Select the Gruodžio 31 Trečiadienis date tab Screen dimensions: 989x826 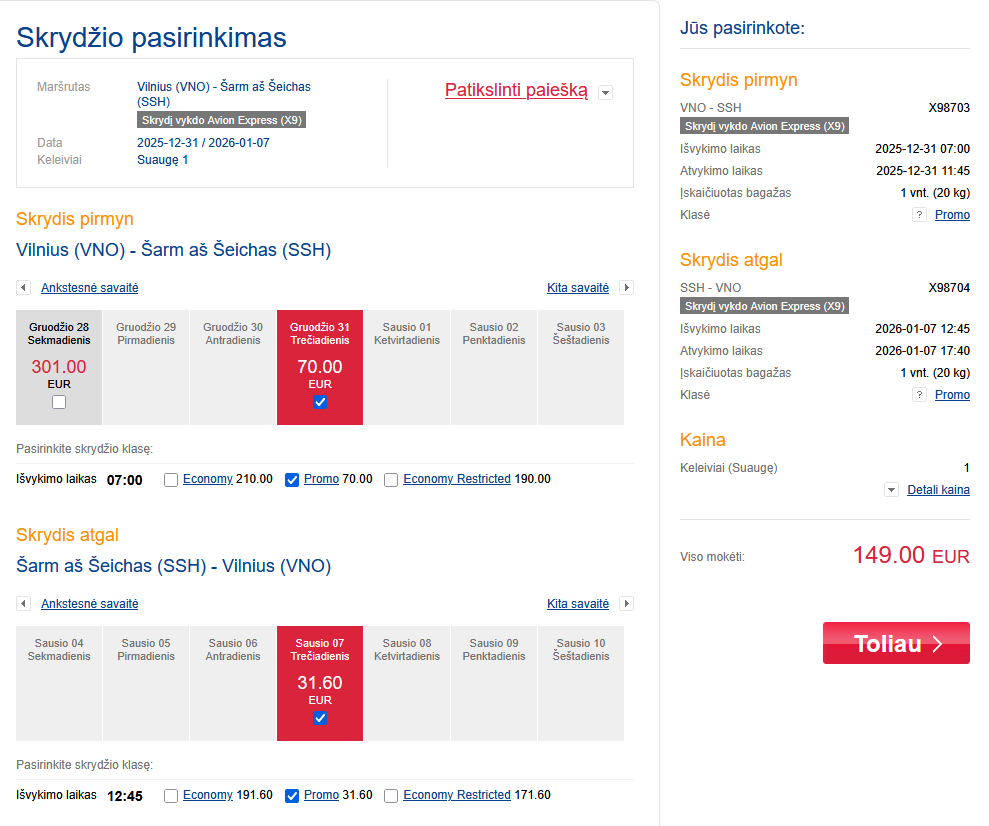(320, 366)
